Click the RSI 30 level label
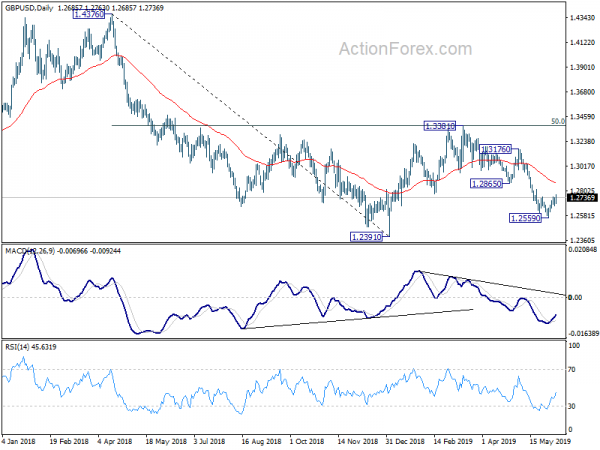 [x=572, y=406]
